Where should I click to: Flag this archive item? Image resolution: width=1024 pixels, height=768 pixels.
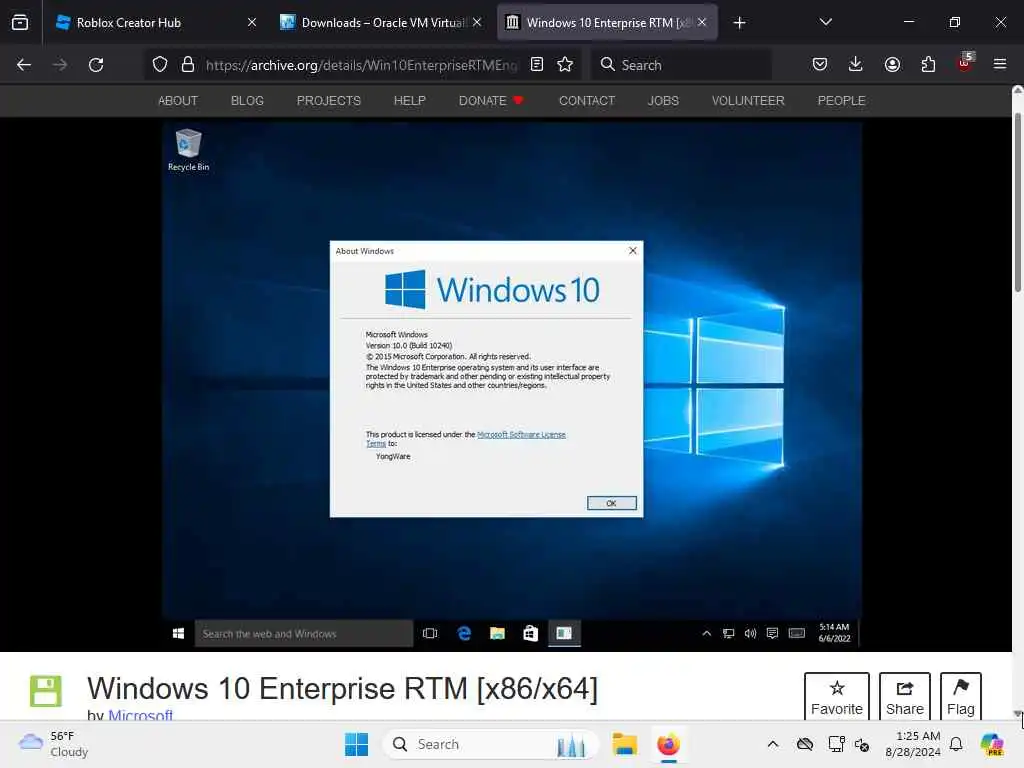coord(961,697)
